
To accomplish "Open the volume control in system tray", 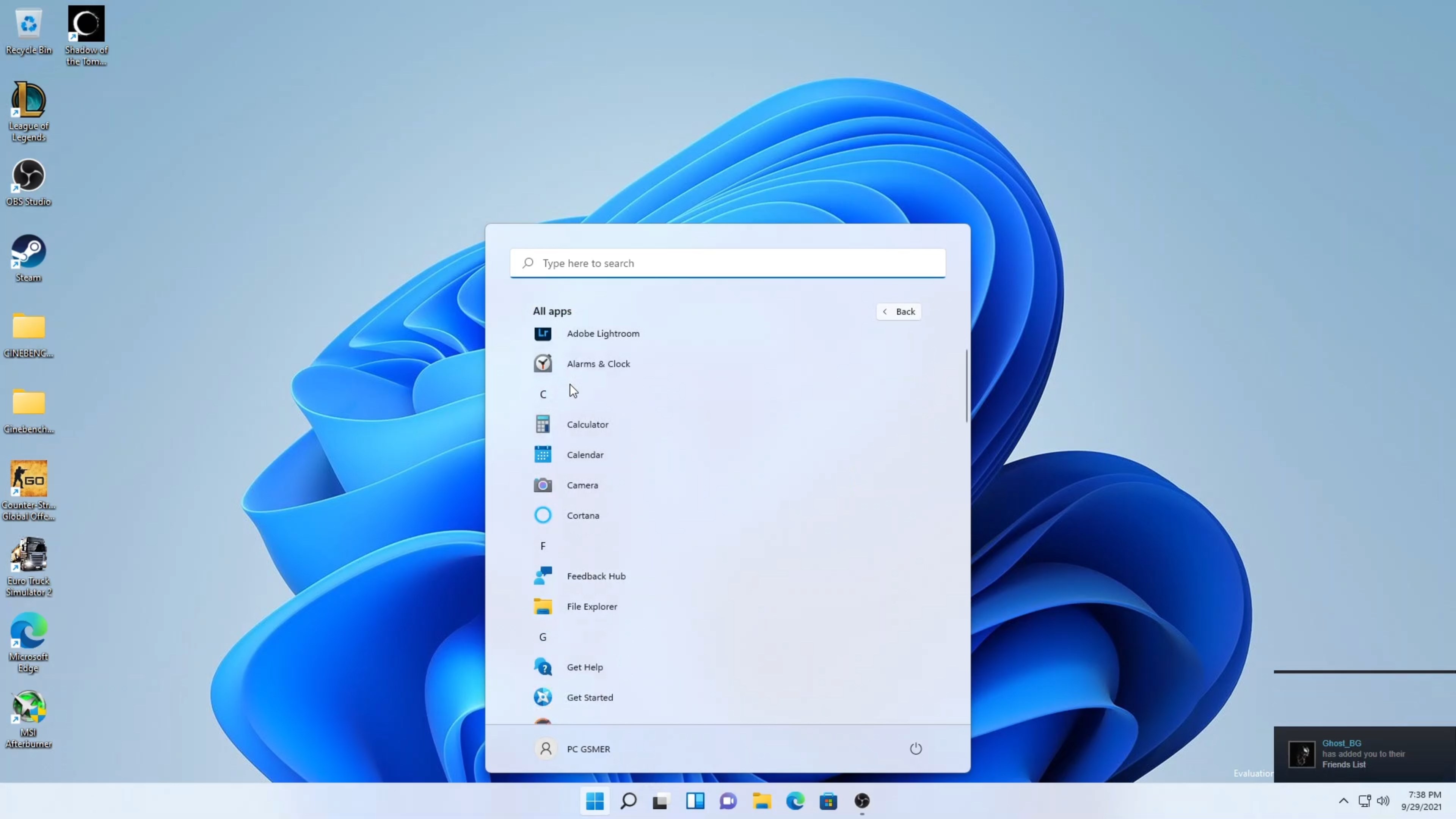I will 1383,801.
